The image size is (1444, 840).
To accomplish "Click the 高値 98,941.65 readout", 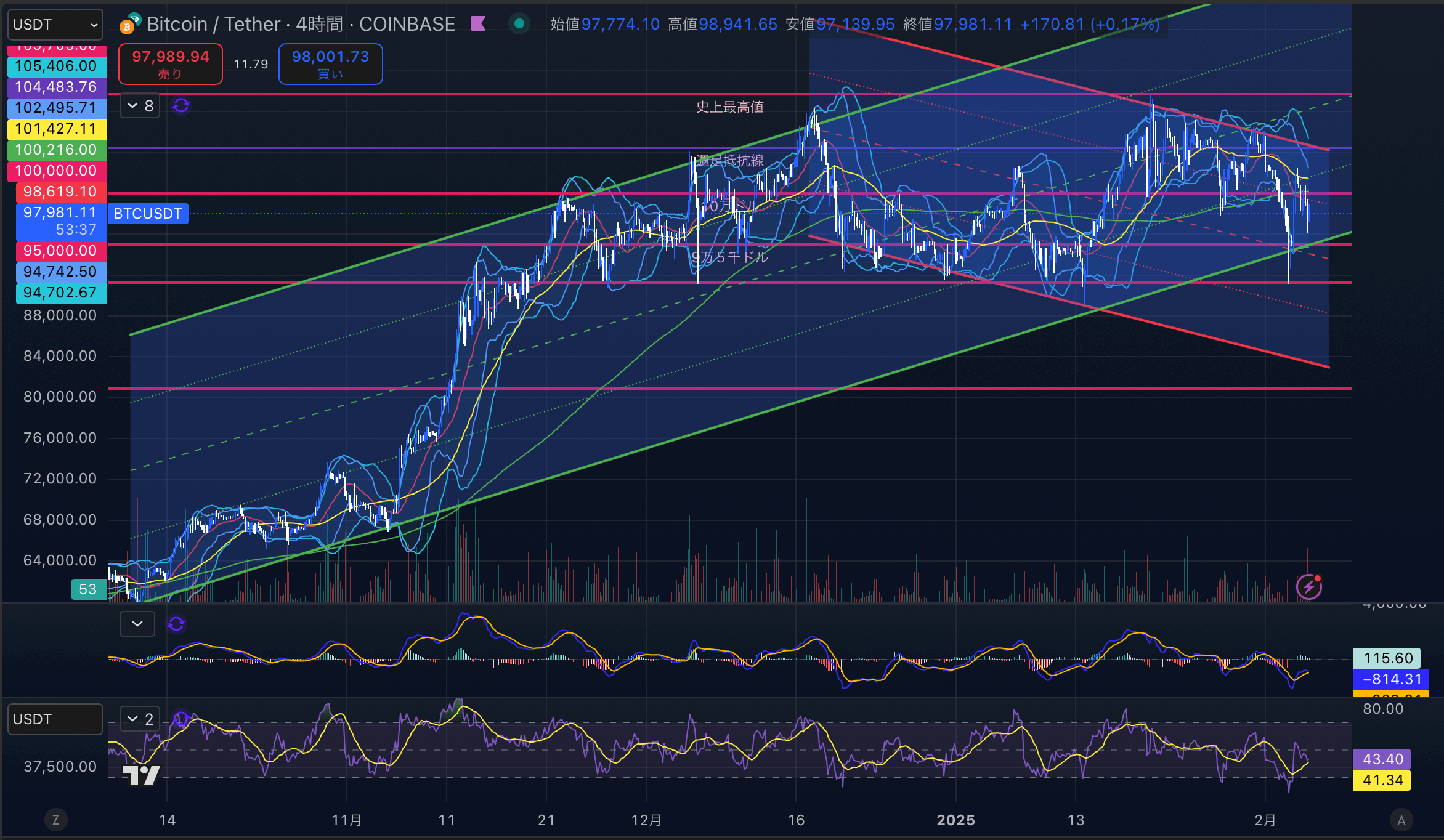I will click(x=723, y=24).
